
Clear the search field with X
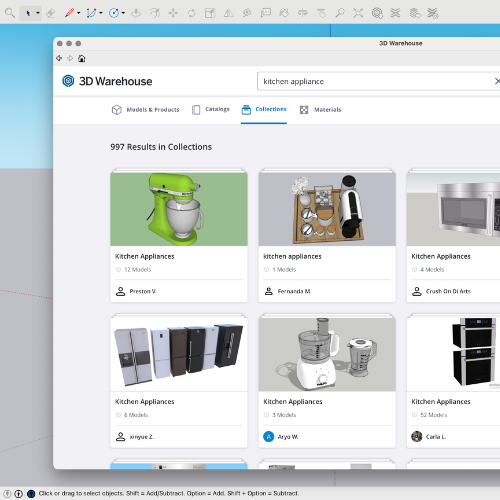coord(497,81)
